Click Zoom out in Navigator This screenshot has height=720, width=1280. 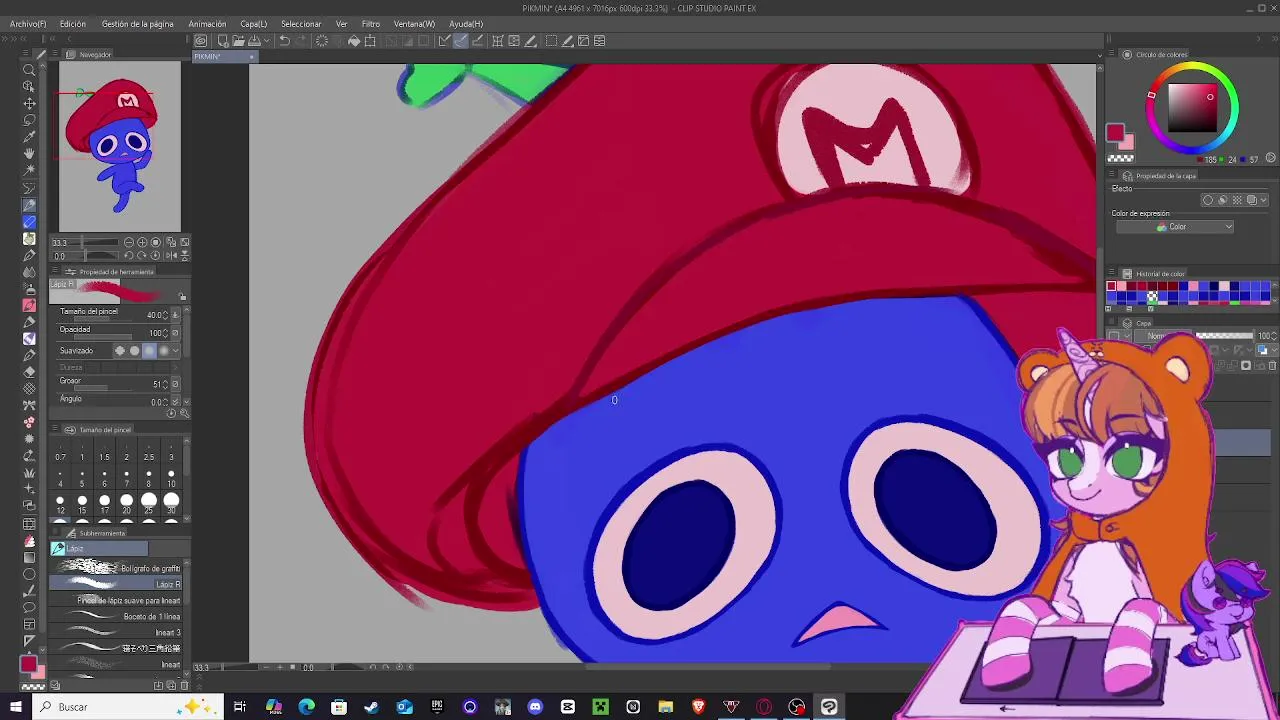click(x=129, y=242)
